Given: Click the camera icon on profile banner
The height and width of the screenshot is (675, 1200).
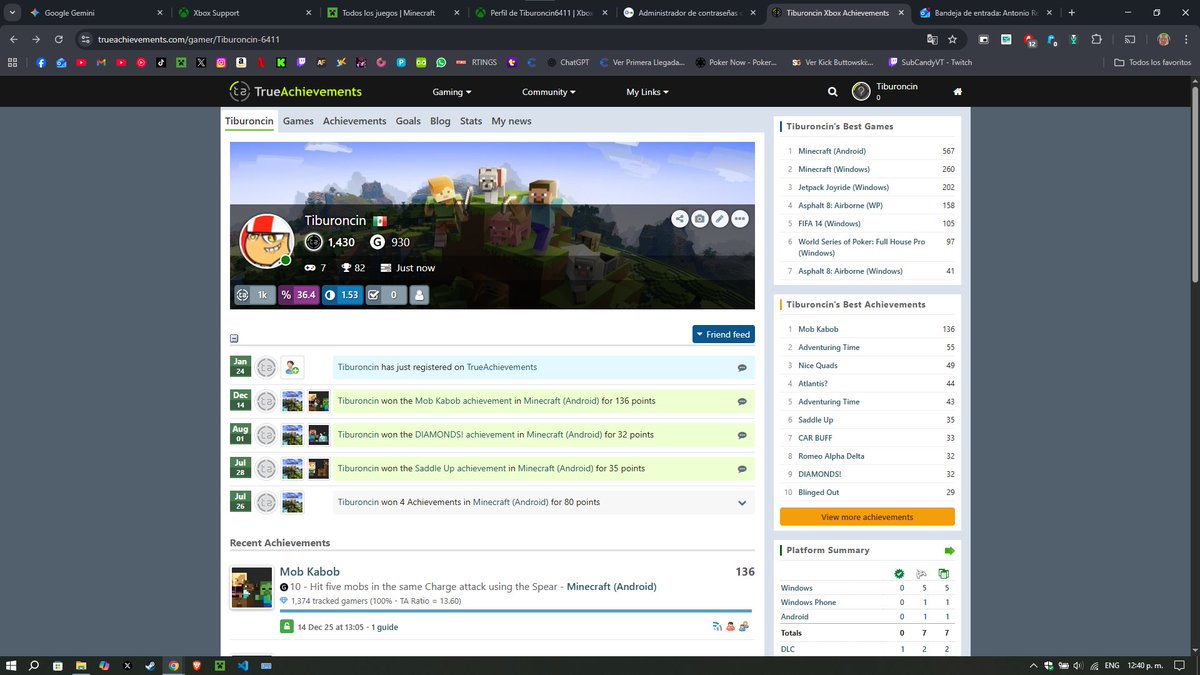Looking at the screenshot, I should 700,218.
